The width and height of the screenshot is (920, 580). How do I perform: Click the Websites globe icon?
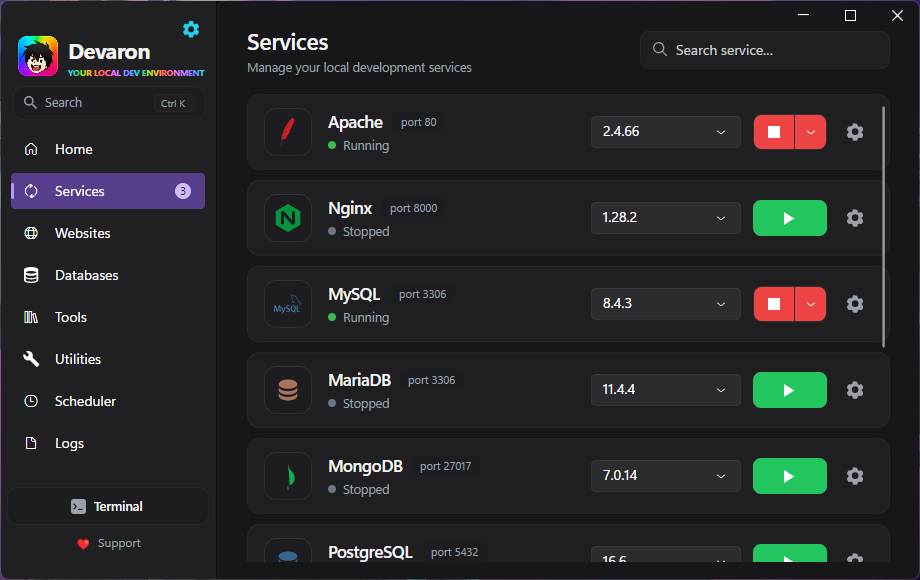tap(31, 233)
